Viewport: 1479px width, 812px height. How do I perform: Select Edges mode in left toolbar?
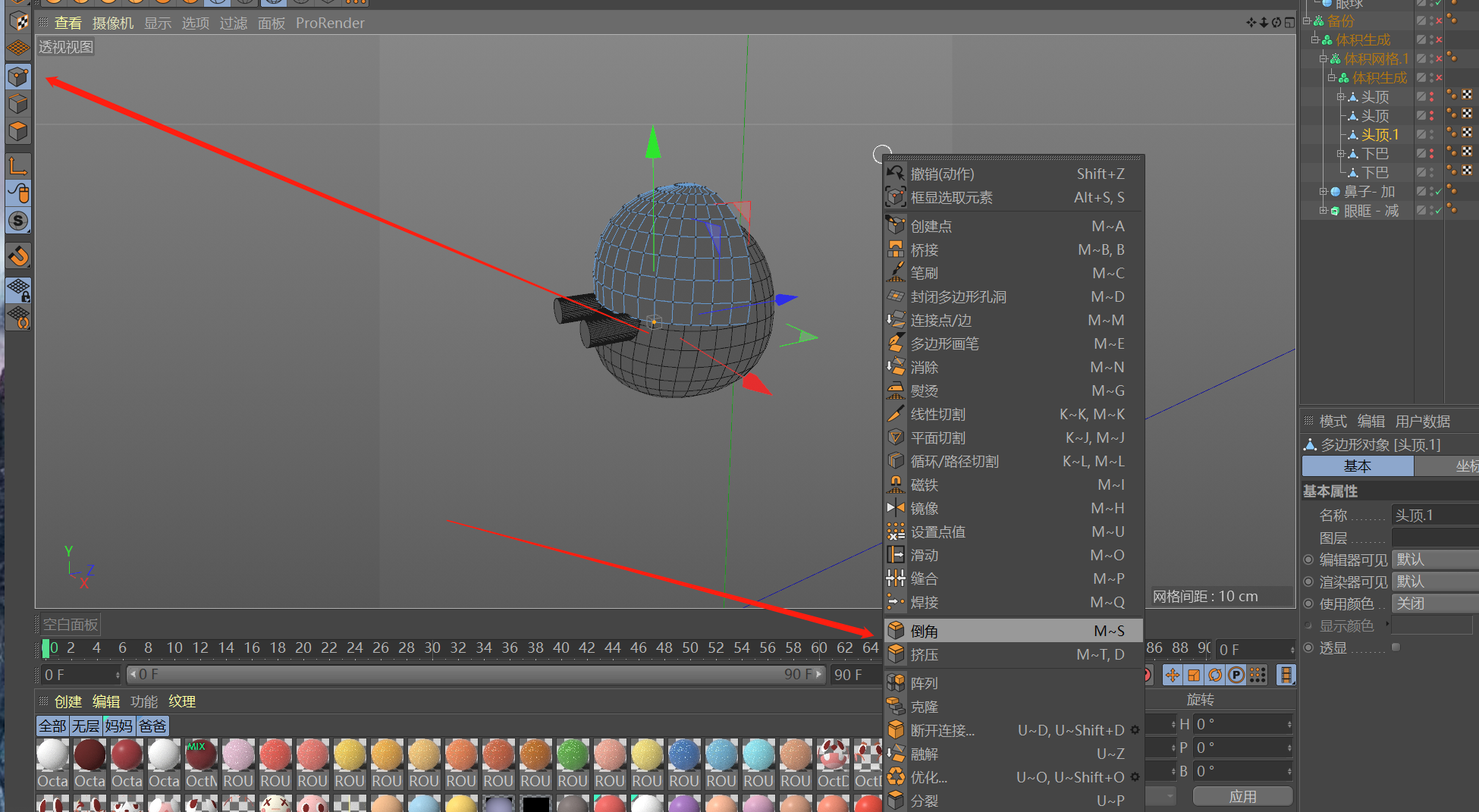click(x=18, y=105)
